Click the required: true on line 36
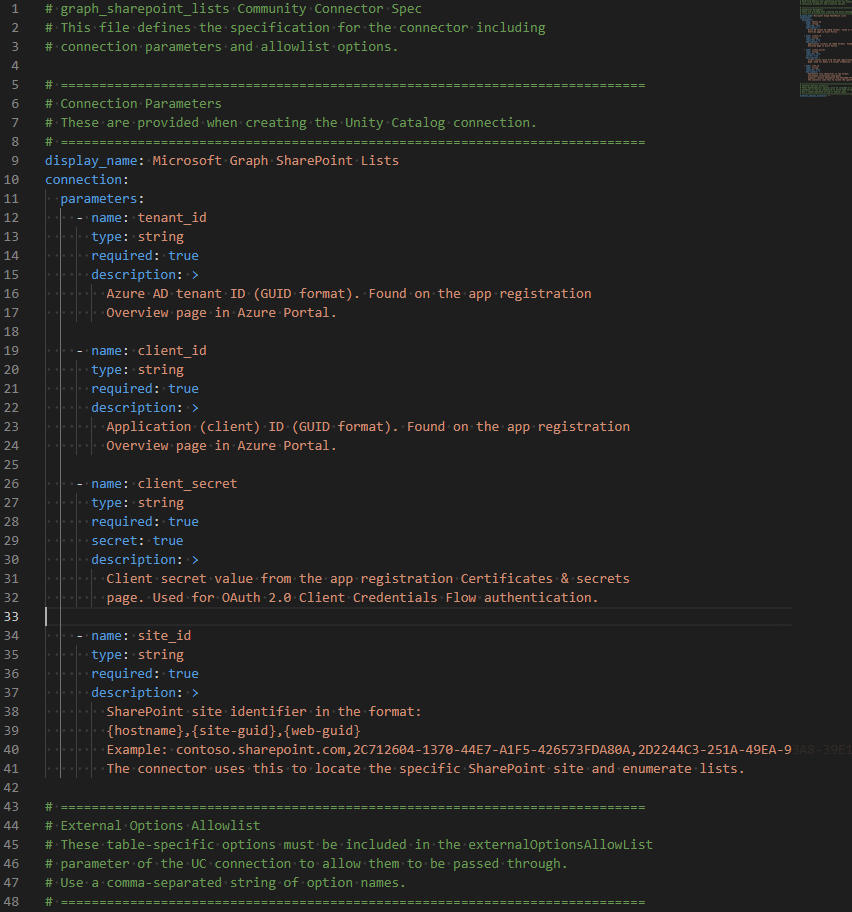 [x=145, y=674]
